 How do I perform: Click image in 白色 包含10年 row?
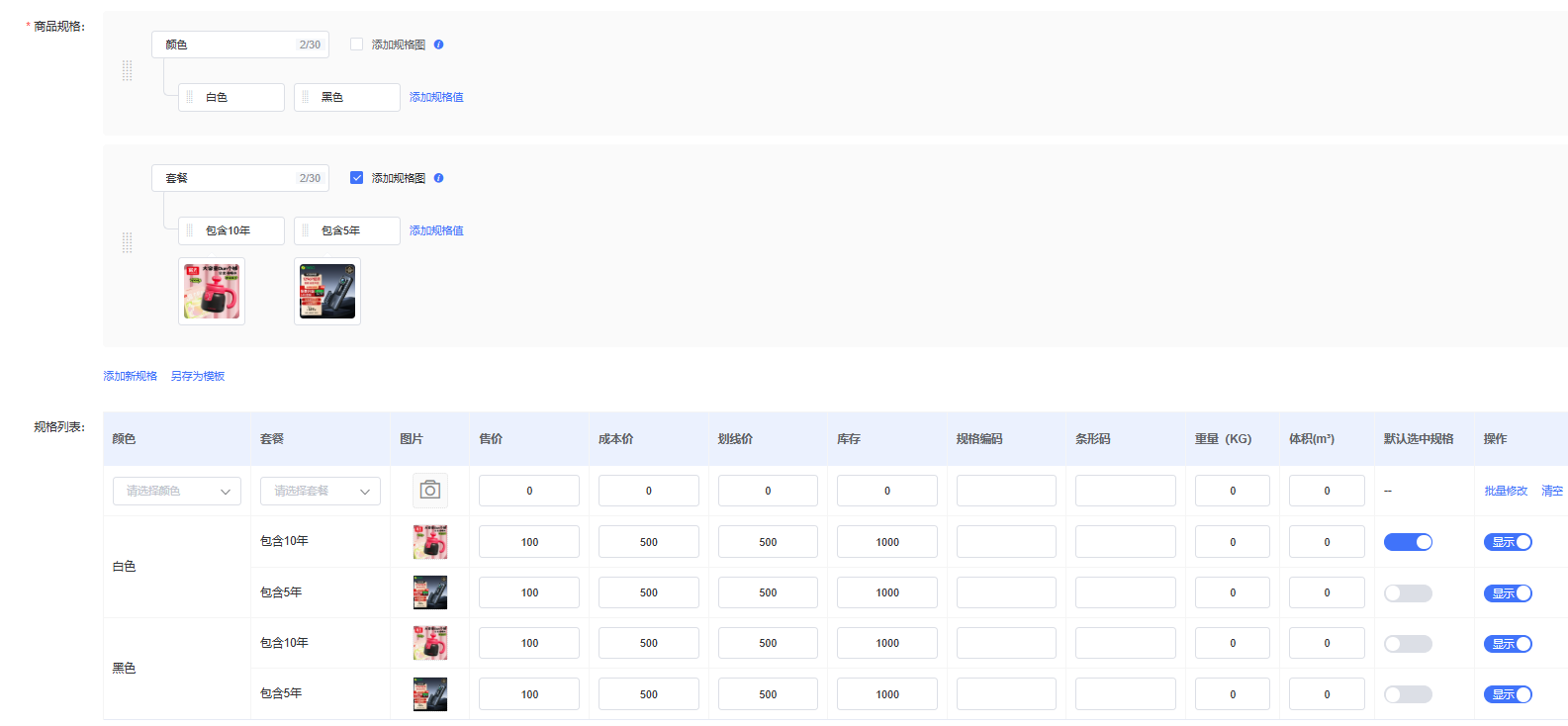pos(429,542)
